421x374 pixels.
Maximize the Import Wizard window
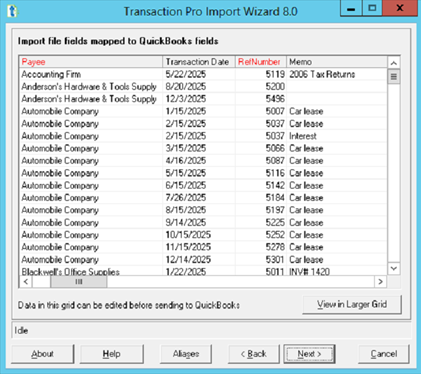[x=372, y=8]
